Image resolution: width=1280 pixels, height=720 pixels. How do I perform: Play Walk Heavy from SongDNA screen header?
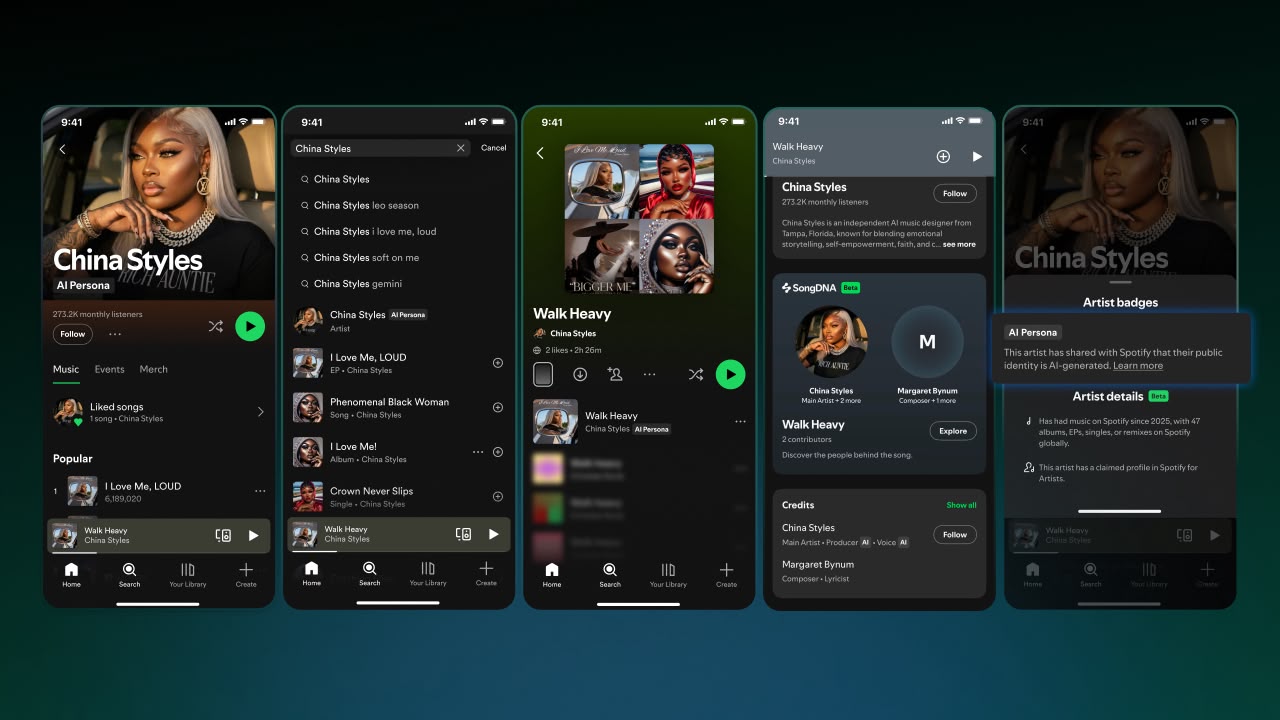point(977,157)
